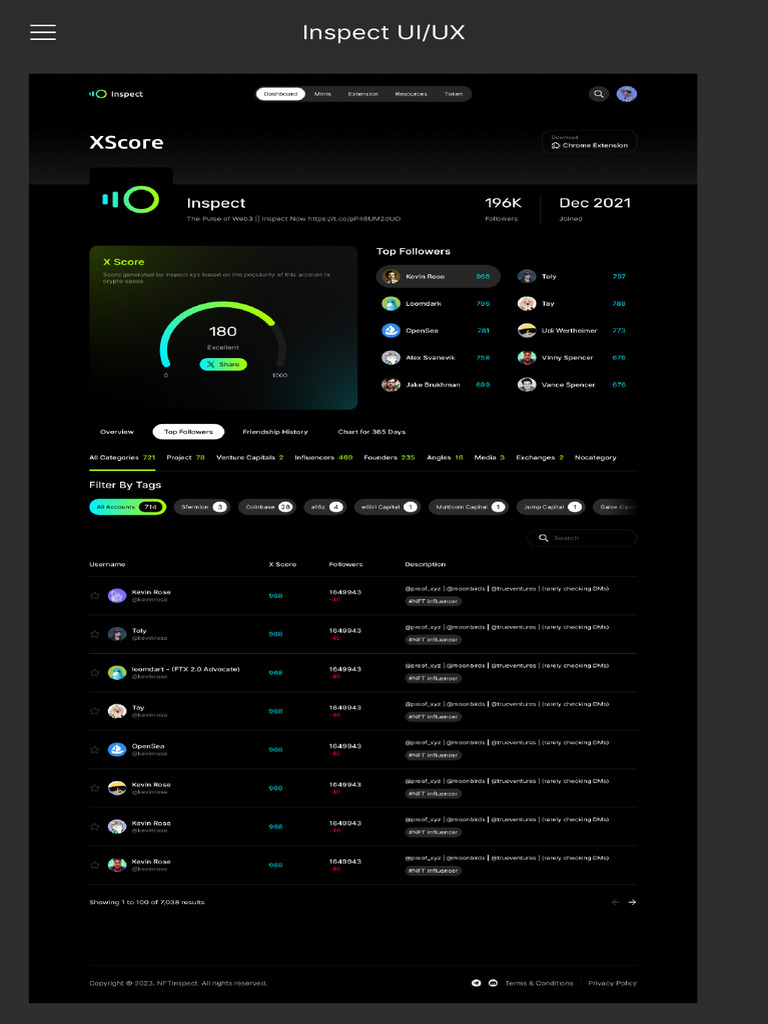Click Kevin Rose avatar in Top Followers

coord(391,276)
